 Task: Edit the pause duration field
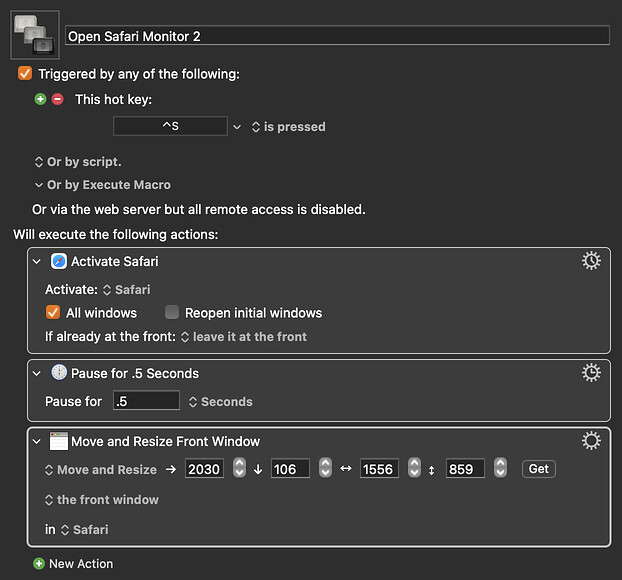point(146,400)
